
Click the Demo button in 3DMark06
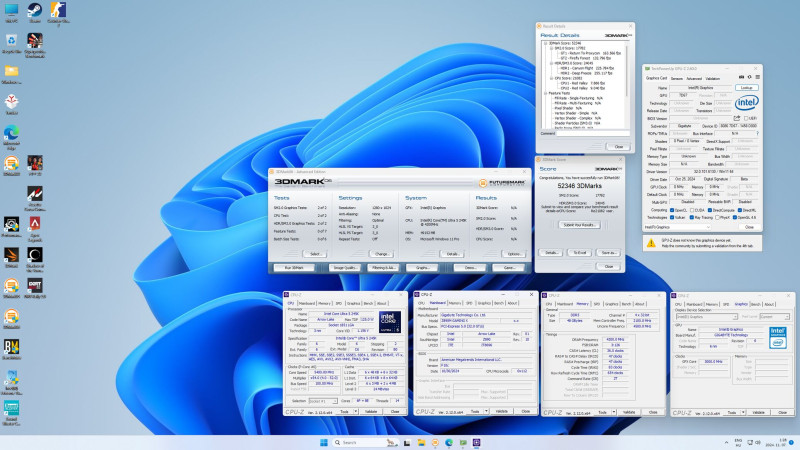(x=470, y=267)
